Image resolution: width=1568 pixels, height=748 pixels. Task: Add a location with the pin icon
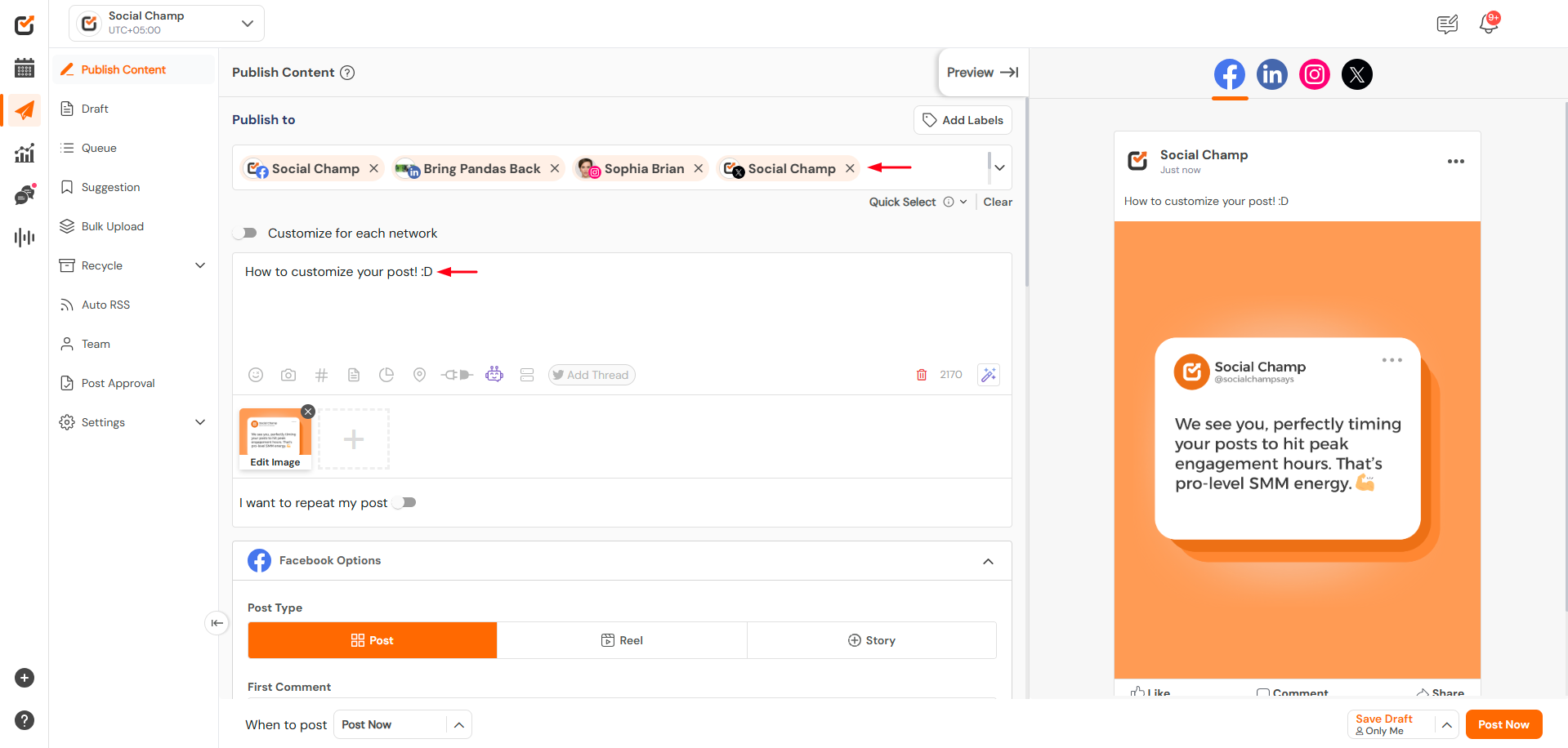pyautogui.click(x=419, y=375)
